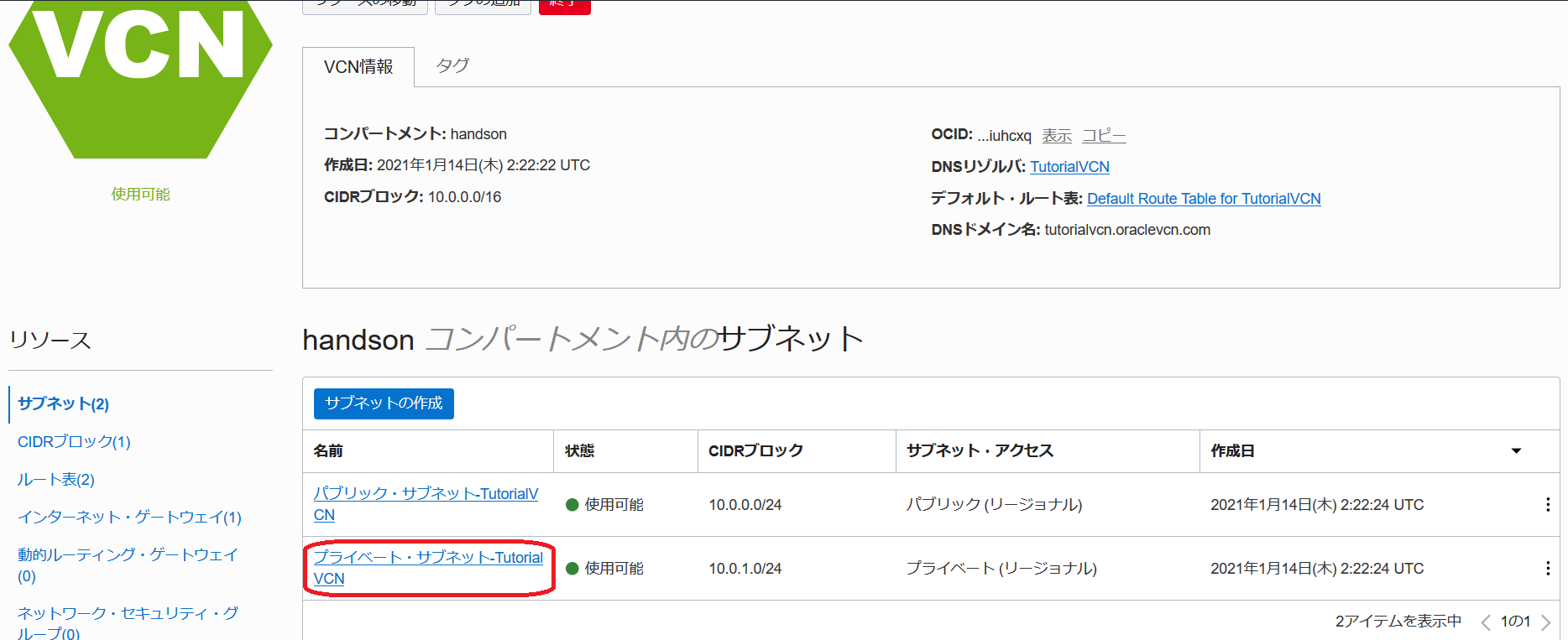Viewport: 1568px width, 640px height.
Task: Sort subnets by 作成日 using the arrow
Action: (1516, 451)
